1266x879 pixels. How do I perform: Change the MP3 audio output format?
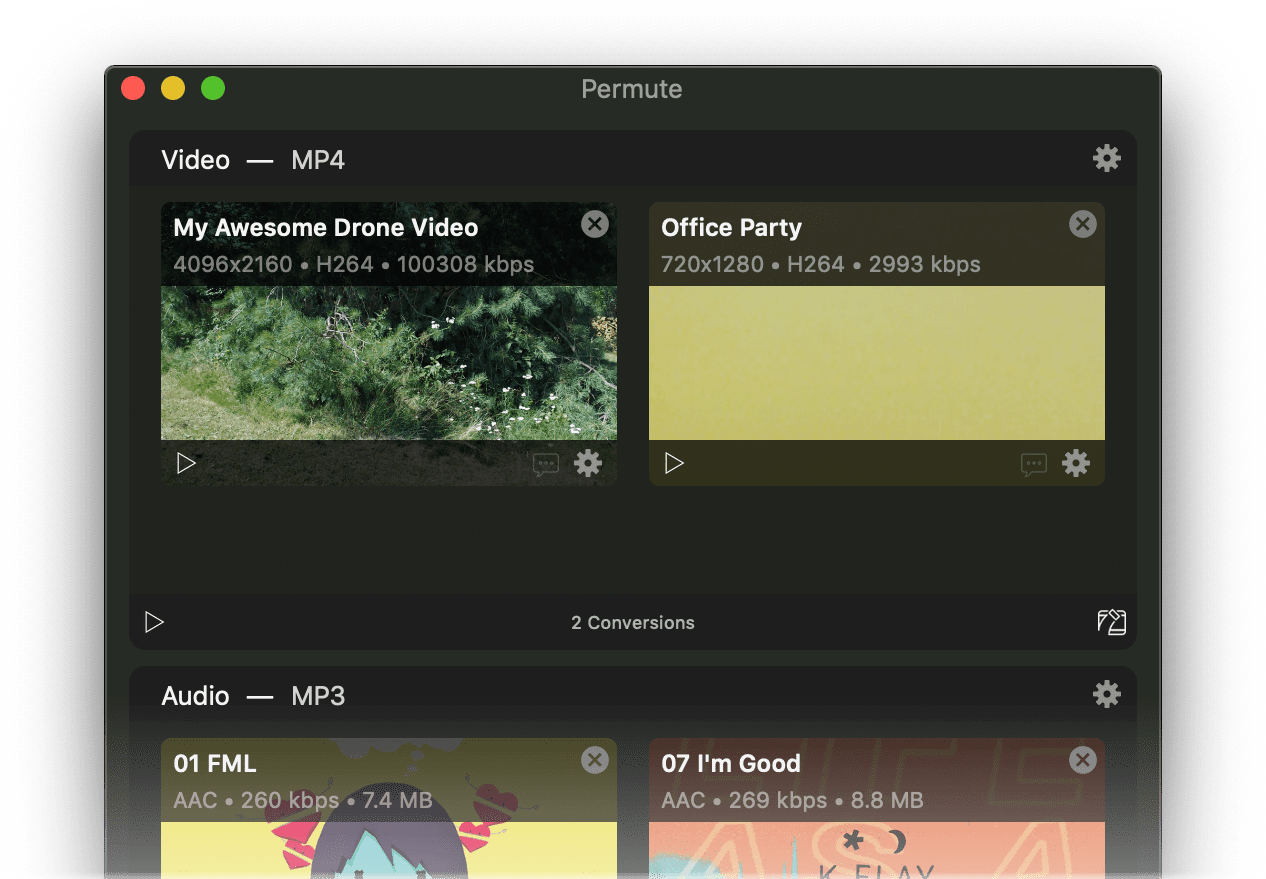[318, 696]
